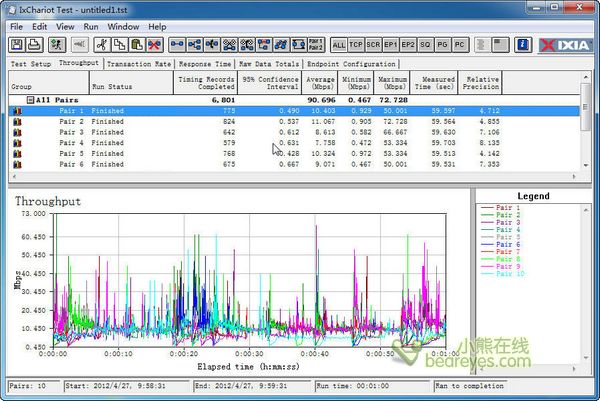Collapse the All Pairs group

[x=30, y=100]
